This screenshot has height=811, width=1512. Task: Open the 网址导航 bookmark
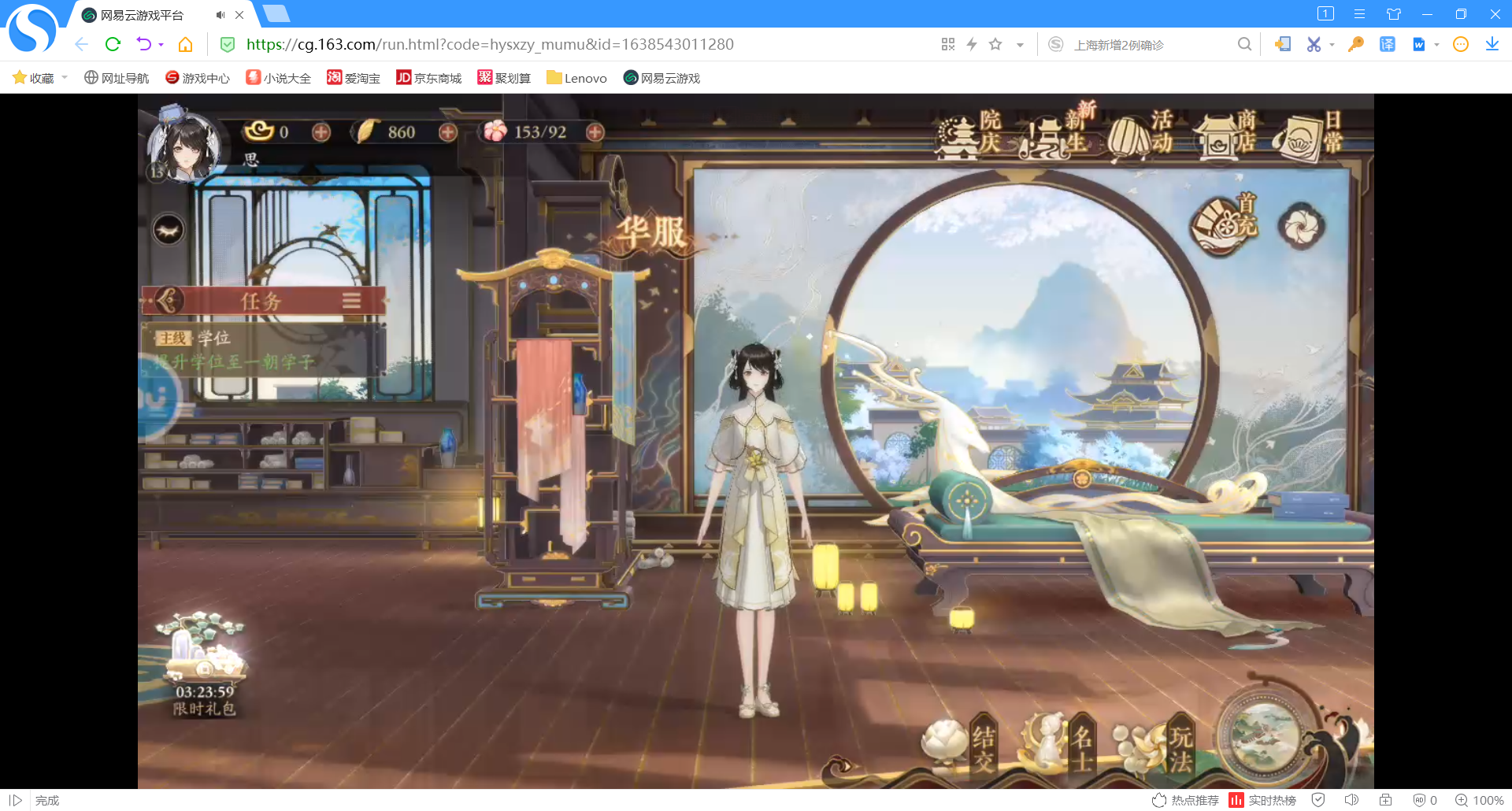click(117, 78)
